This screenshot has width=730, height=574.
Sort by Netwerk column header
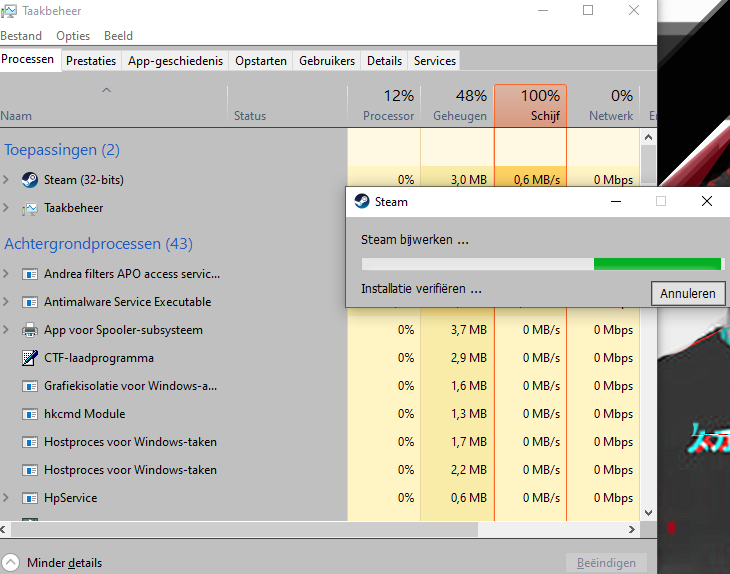(604, 106)
